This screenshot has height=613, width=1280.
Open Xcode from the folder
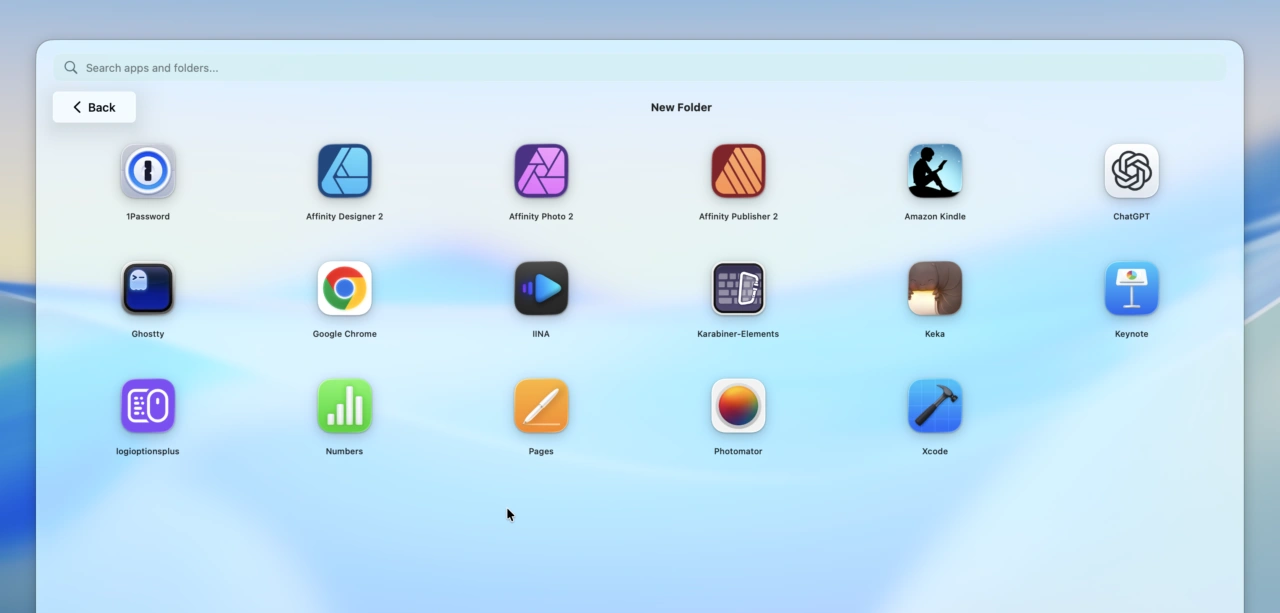[x=935, y=406]
